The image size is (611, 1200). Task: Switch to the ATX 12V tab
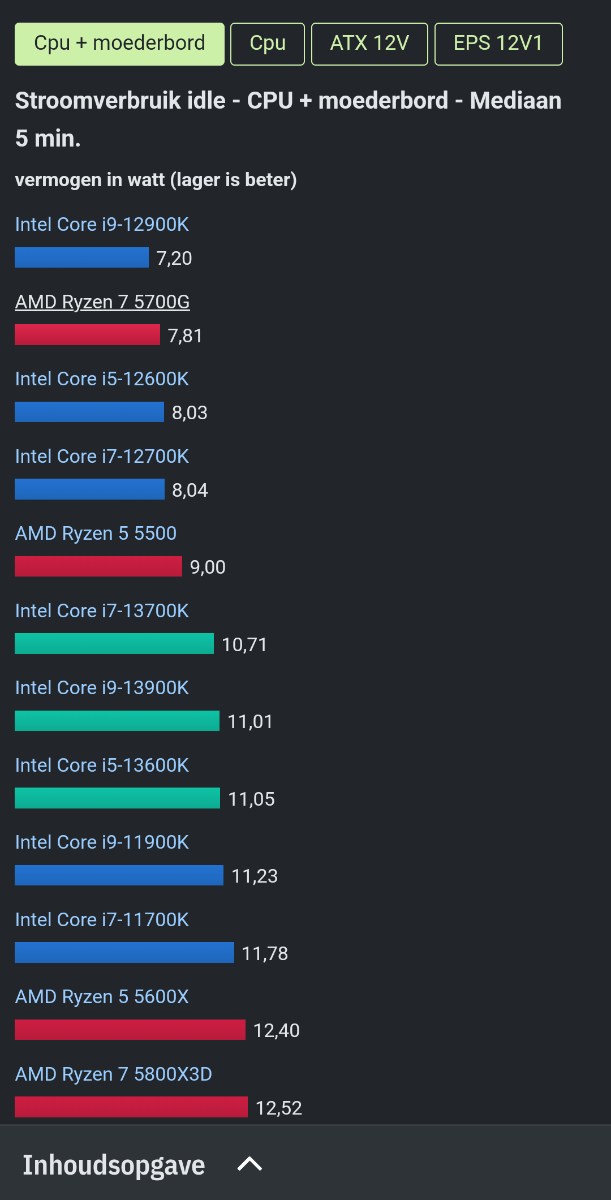pyautogui.click(x=370, y=43)
